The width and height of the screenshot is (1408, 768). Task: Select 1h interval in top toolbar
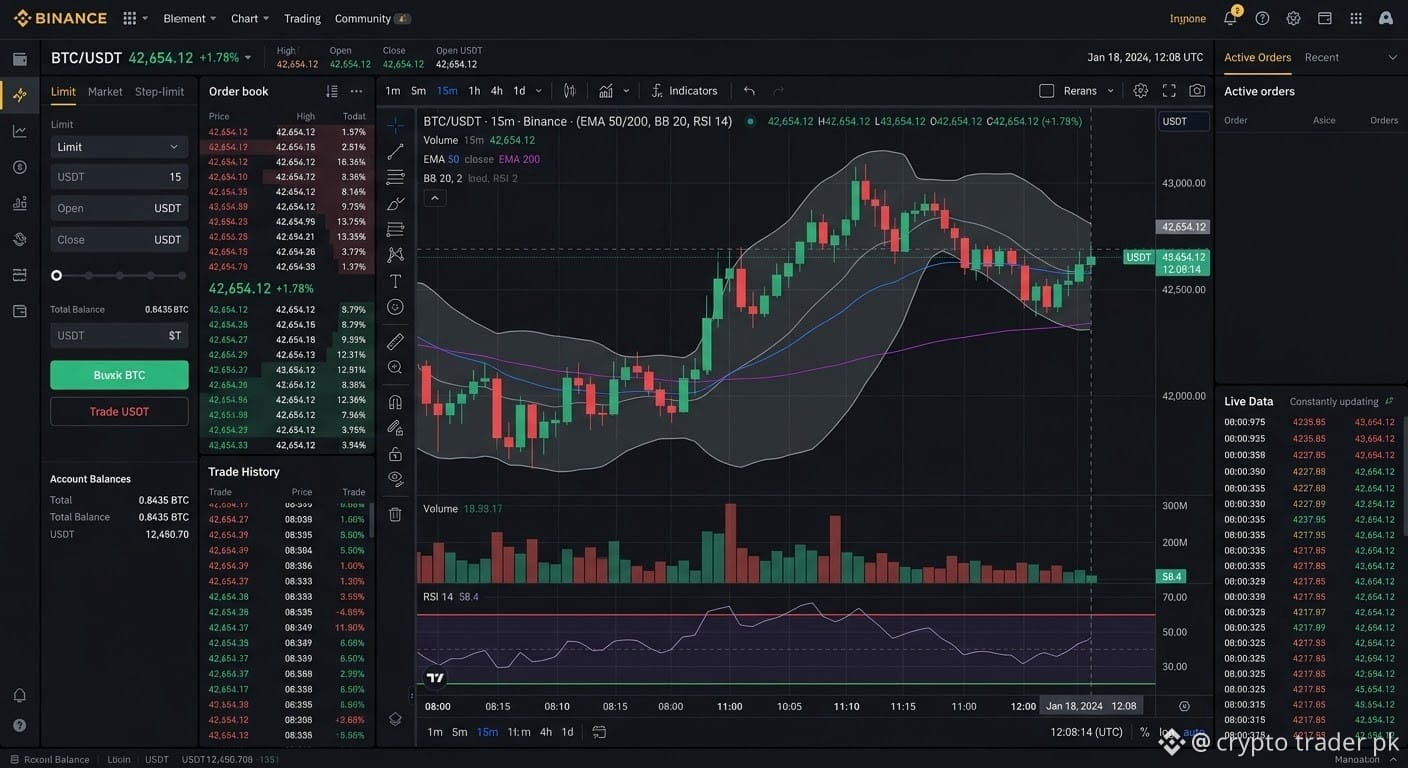(x=474, y=91)
